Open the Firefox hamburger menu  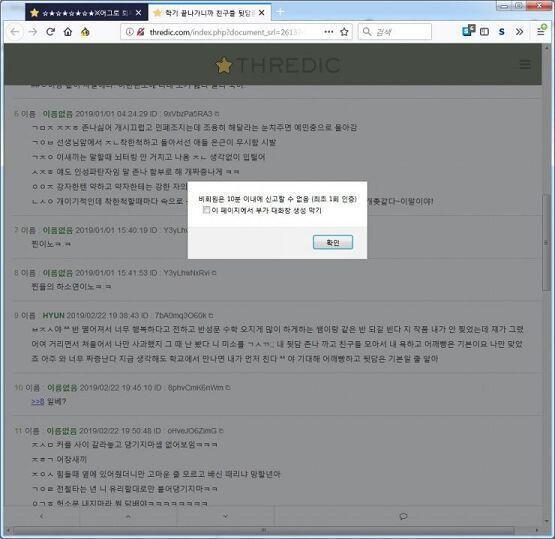pyautogui.click(x=540, y=31)
